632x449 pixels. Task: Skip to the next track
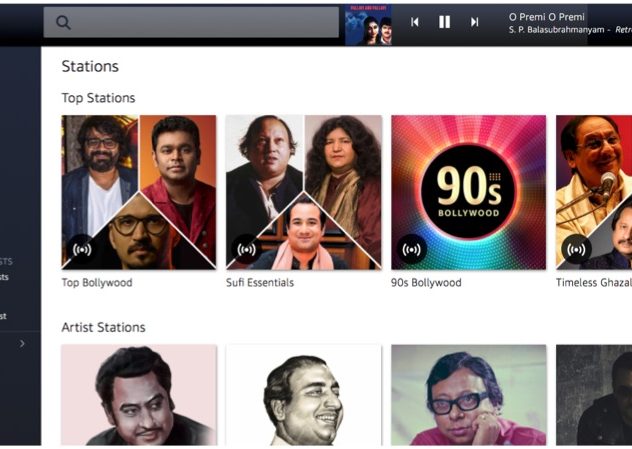(x=474, y=22)
